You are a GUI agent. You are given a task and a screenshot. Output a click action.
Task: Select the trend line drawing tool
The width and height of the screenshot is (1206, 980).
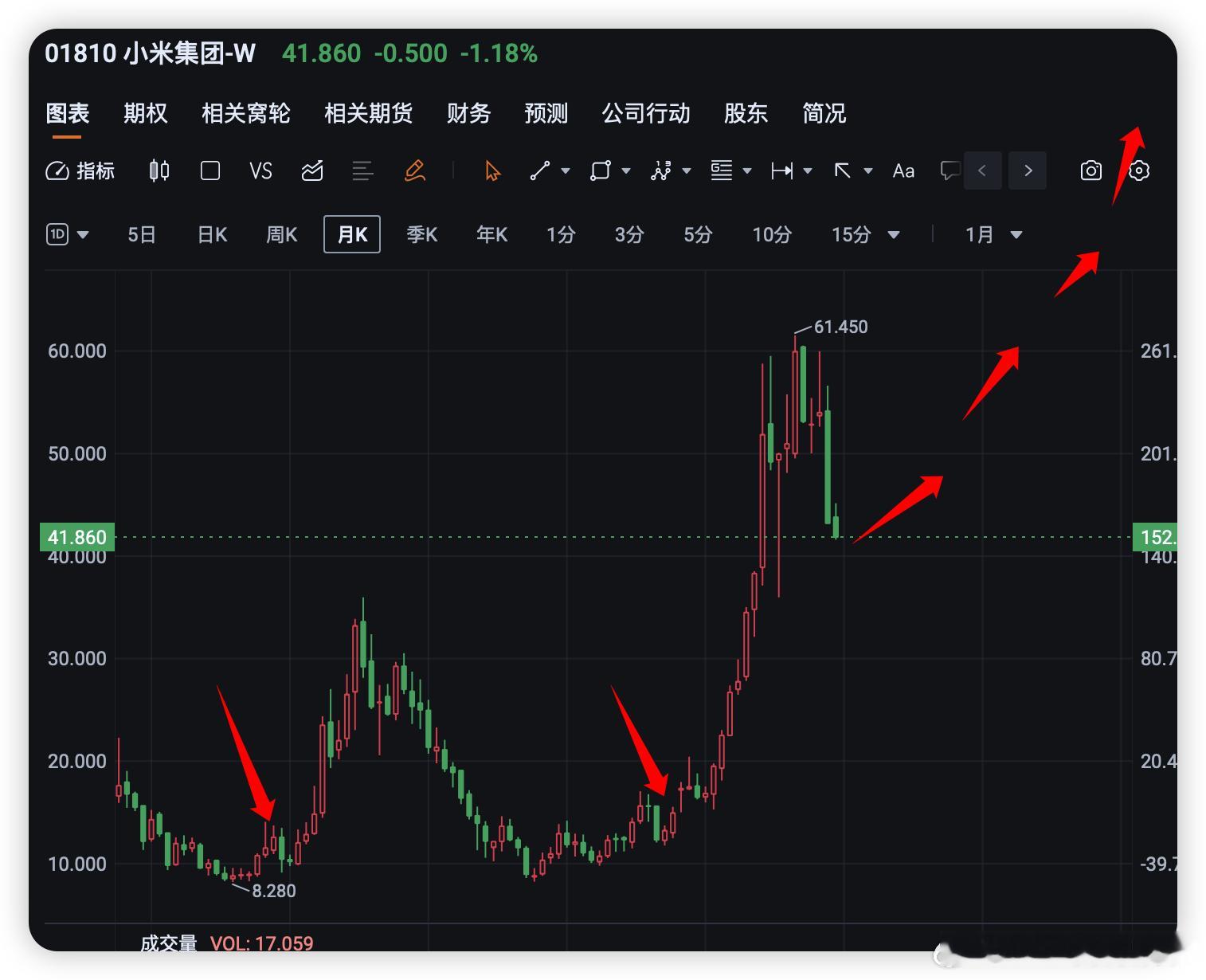click(x=540, y=171)
